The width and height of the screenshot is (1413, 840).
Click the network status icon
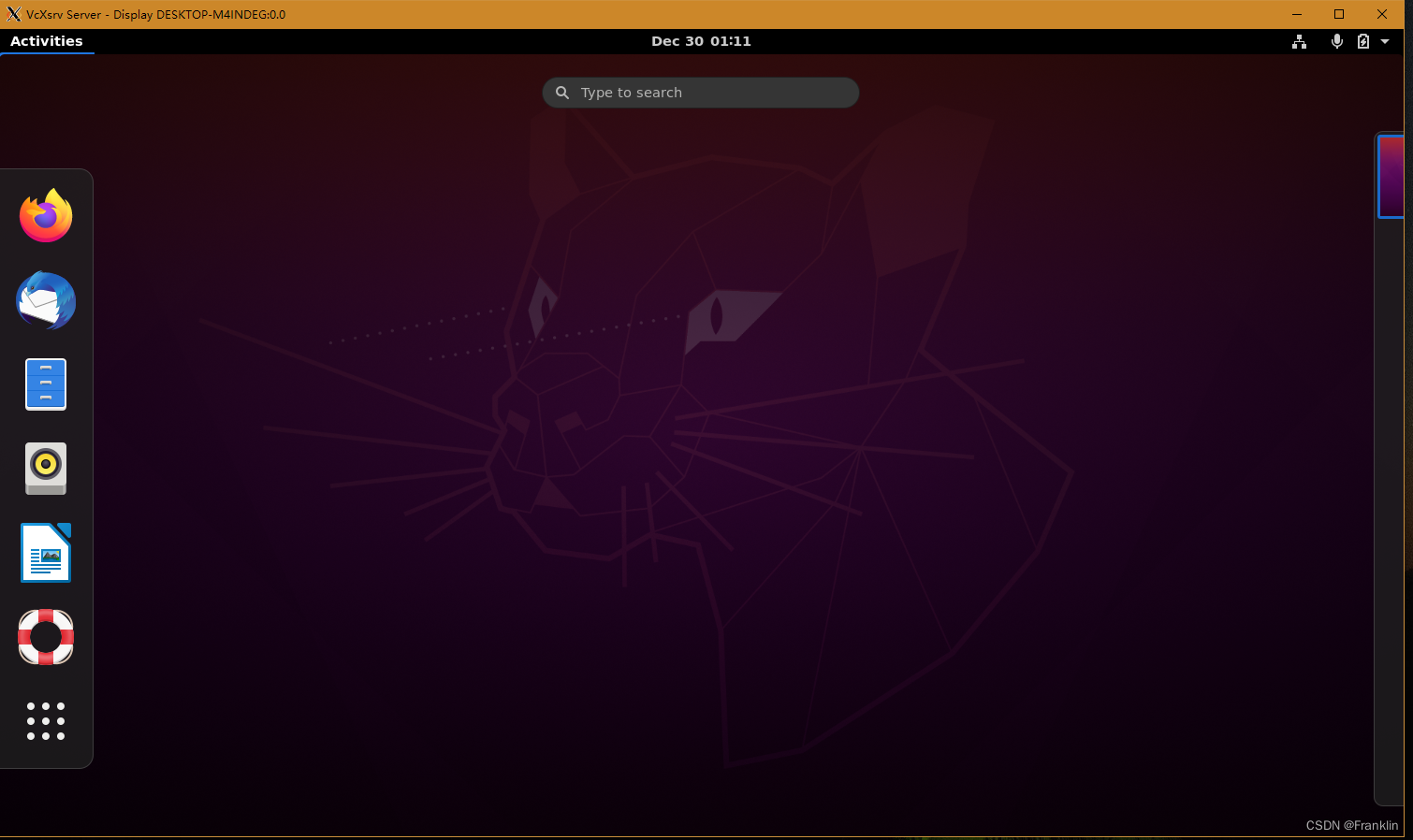coord(1299,41)
